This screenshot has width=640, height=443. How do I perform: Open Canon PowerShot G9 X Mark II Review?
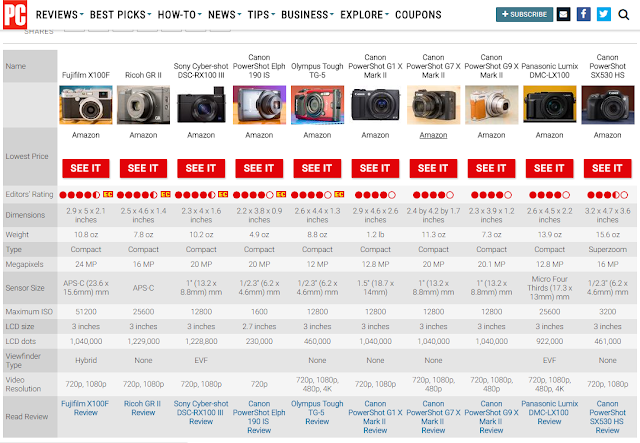pos(491,417)
